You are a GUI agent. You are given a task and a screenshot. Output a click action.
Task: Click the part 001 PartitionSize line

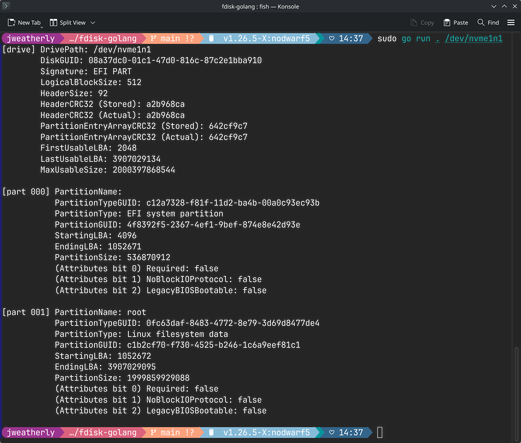pyautogui.click(x=122, y=378)
